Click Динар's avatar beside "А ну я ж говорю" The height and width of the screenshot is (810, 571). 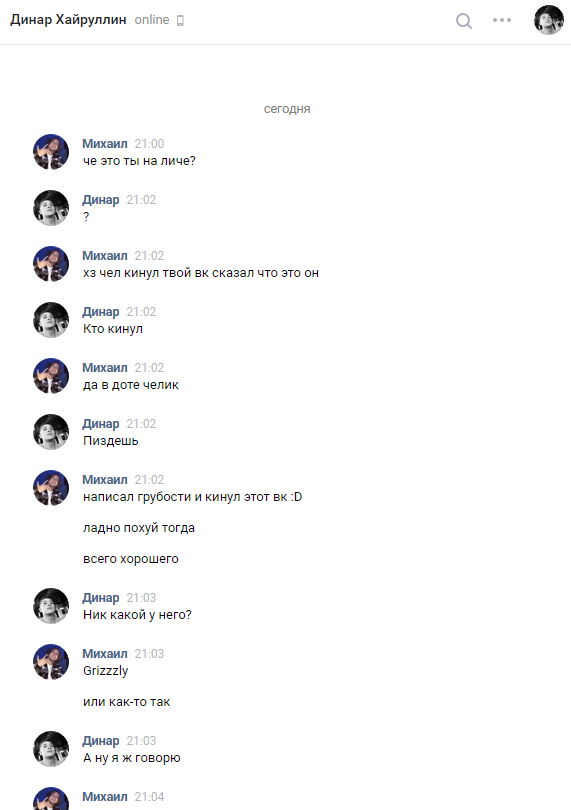[51, 749]
